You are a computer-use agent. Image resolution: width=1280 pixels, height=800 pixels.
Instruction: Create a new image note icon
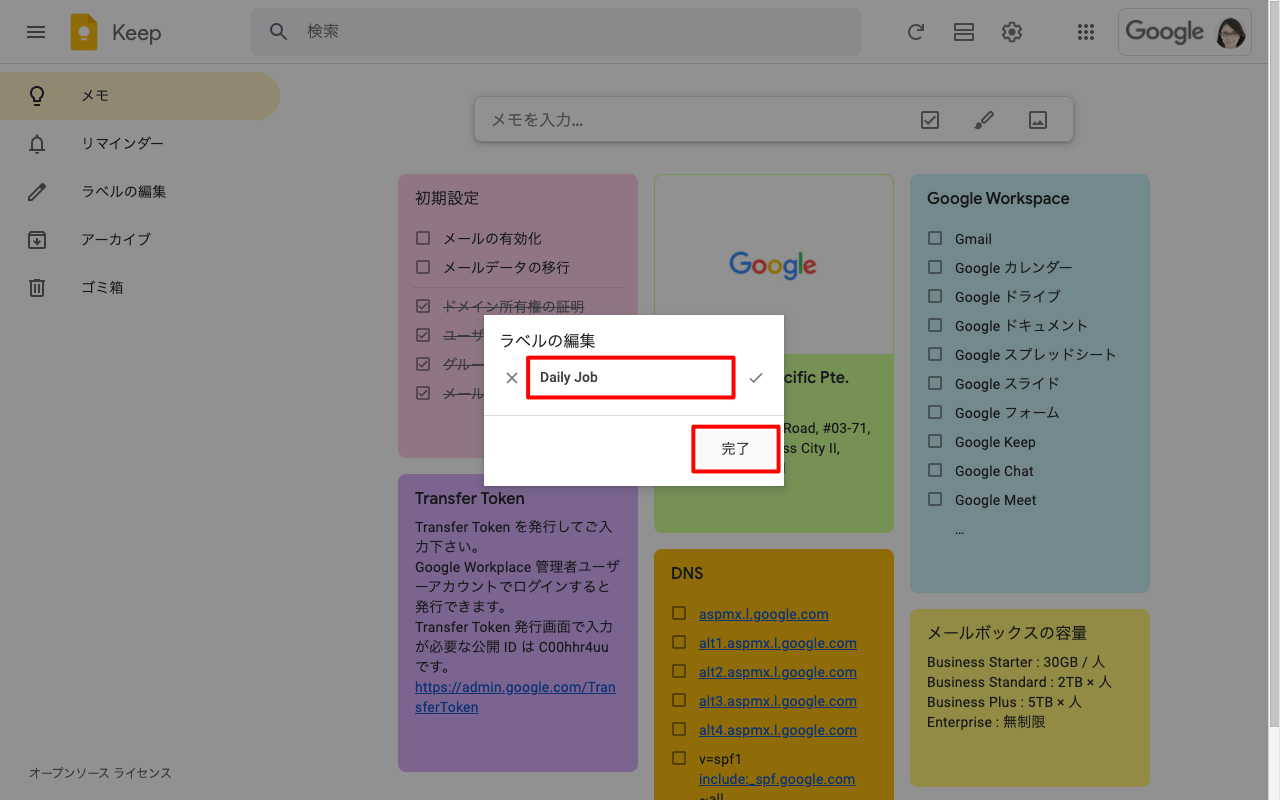pos(1038,120)
